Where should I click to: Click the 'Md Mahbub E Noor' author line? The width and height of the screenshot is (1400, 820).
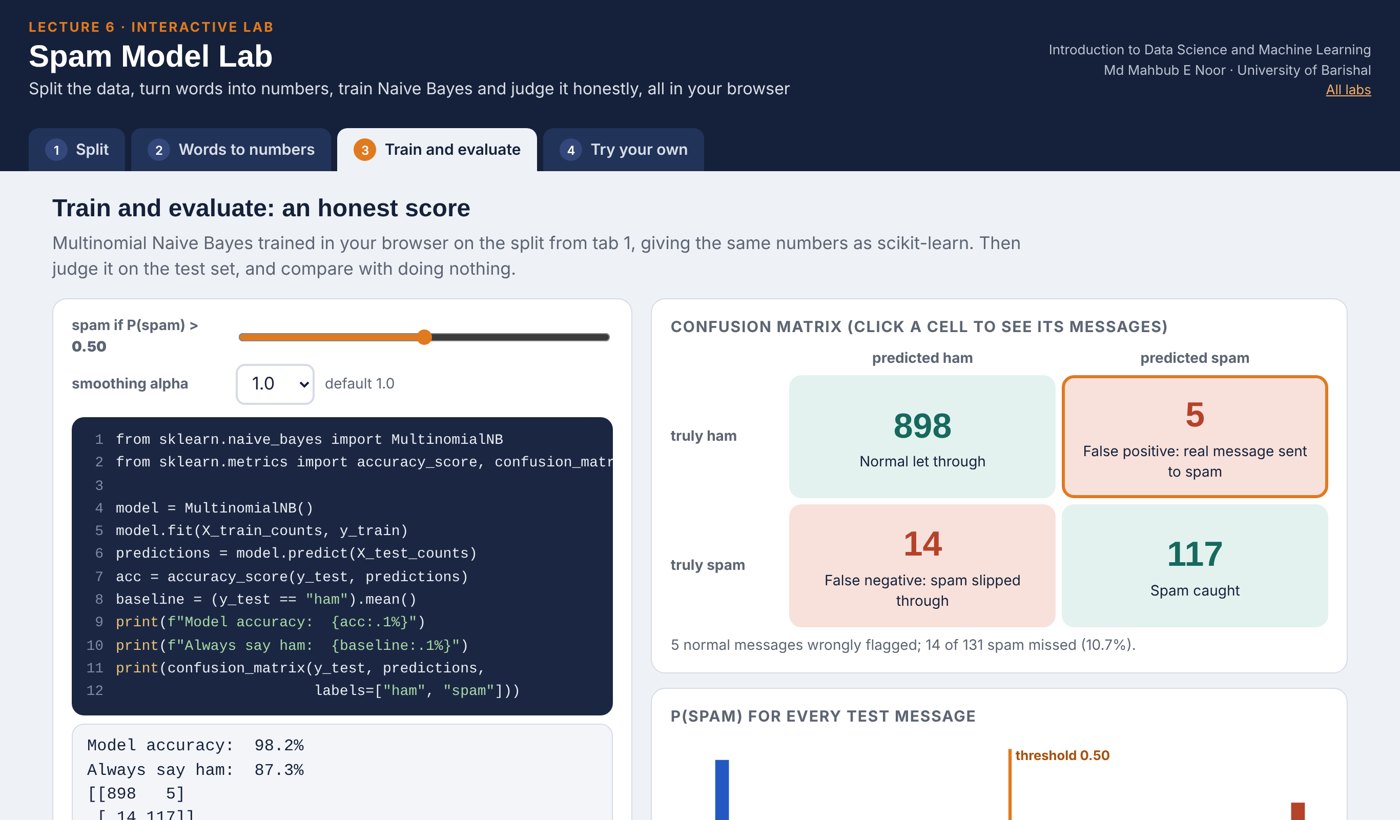[1237, 70]
